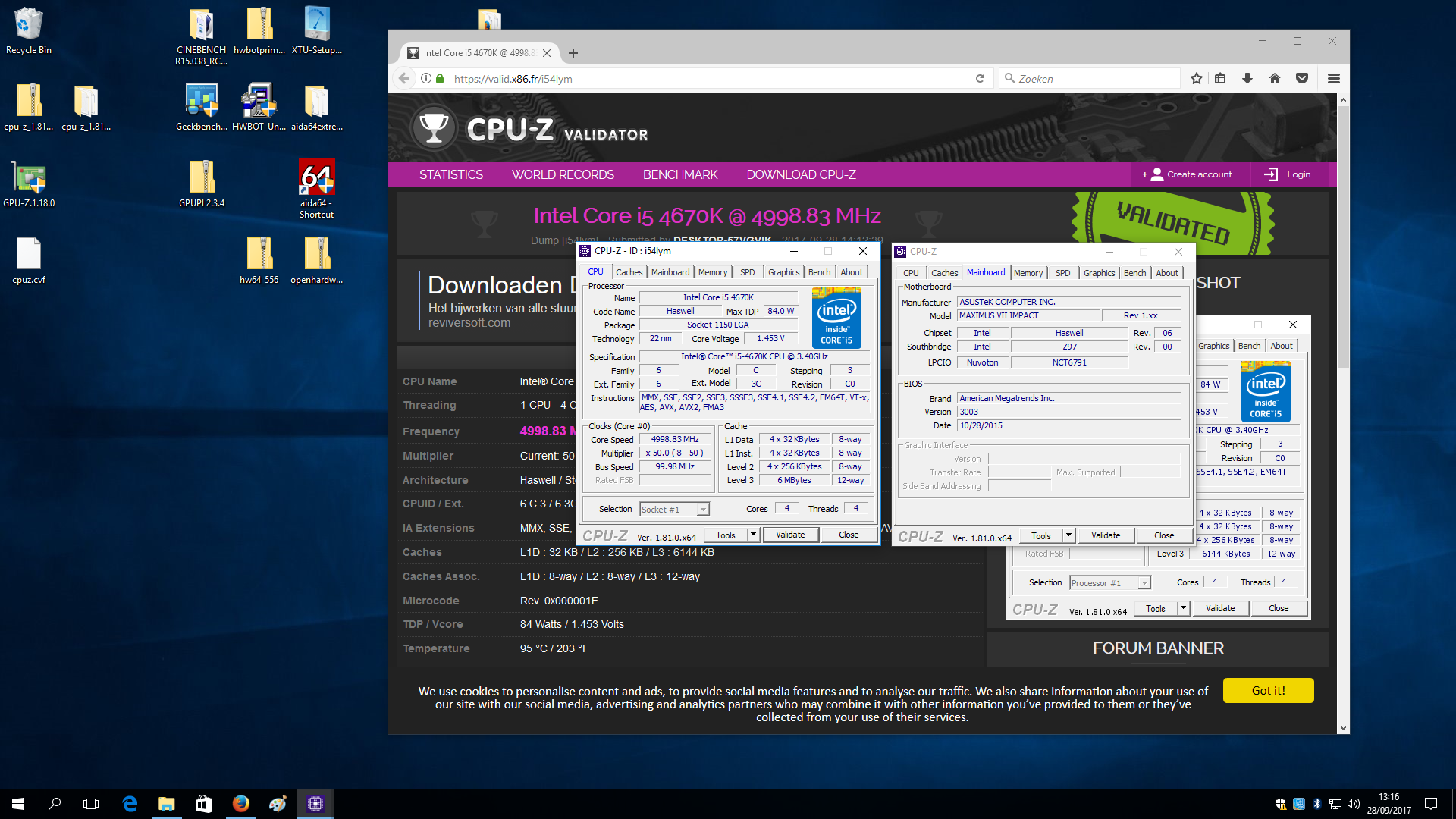The image size is (1456, 819).
Task: Launch GPU-Z.1.18.0 icon
Action: tap(29, 184)
